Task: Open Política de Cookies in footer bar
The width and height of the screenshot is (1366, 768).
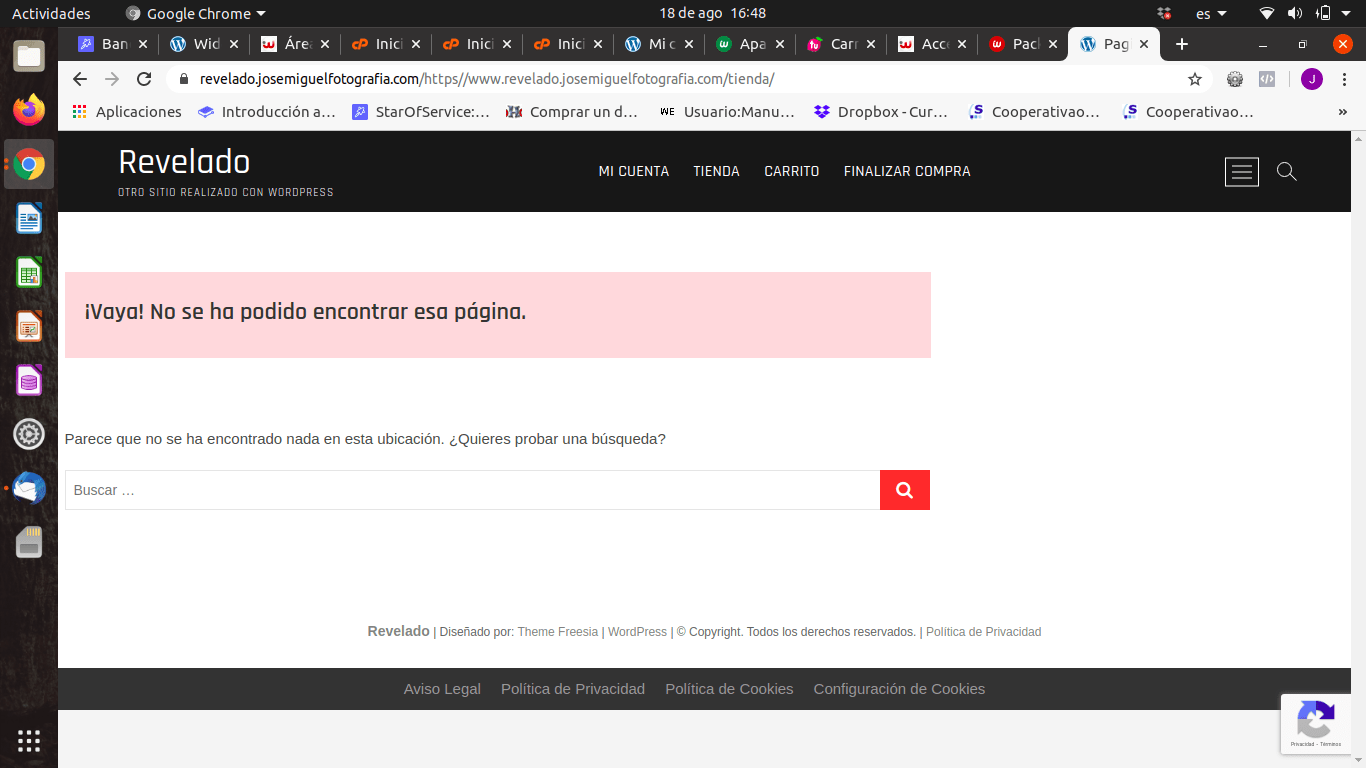Action: pos(729,689)
